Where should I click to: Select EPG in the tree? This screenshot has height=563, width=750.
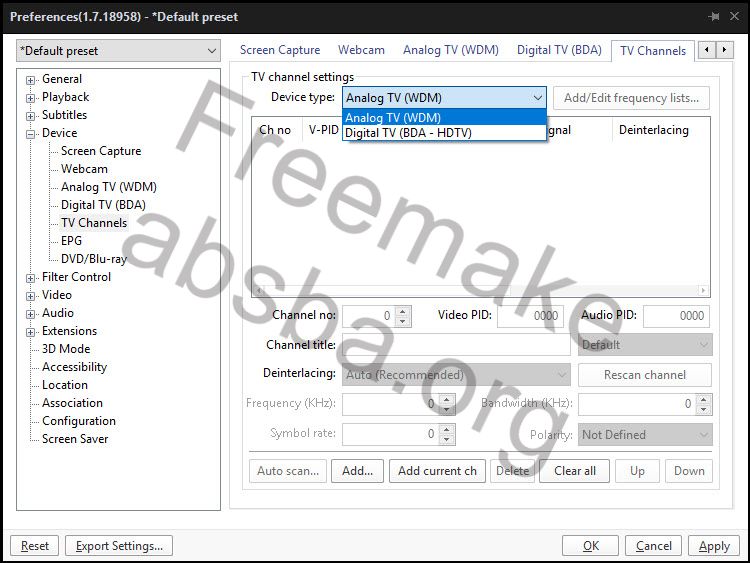pos(71,241)
